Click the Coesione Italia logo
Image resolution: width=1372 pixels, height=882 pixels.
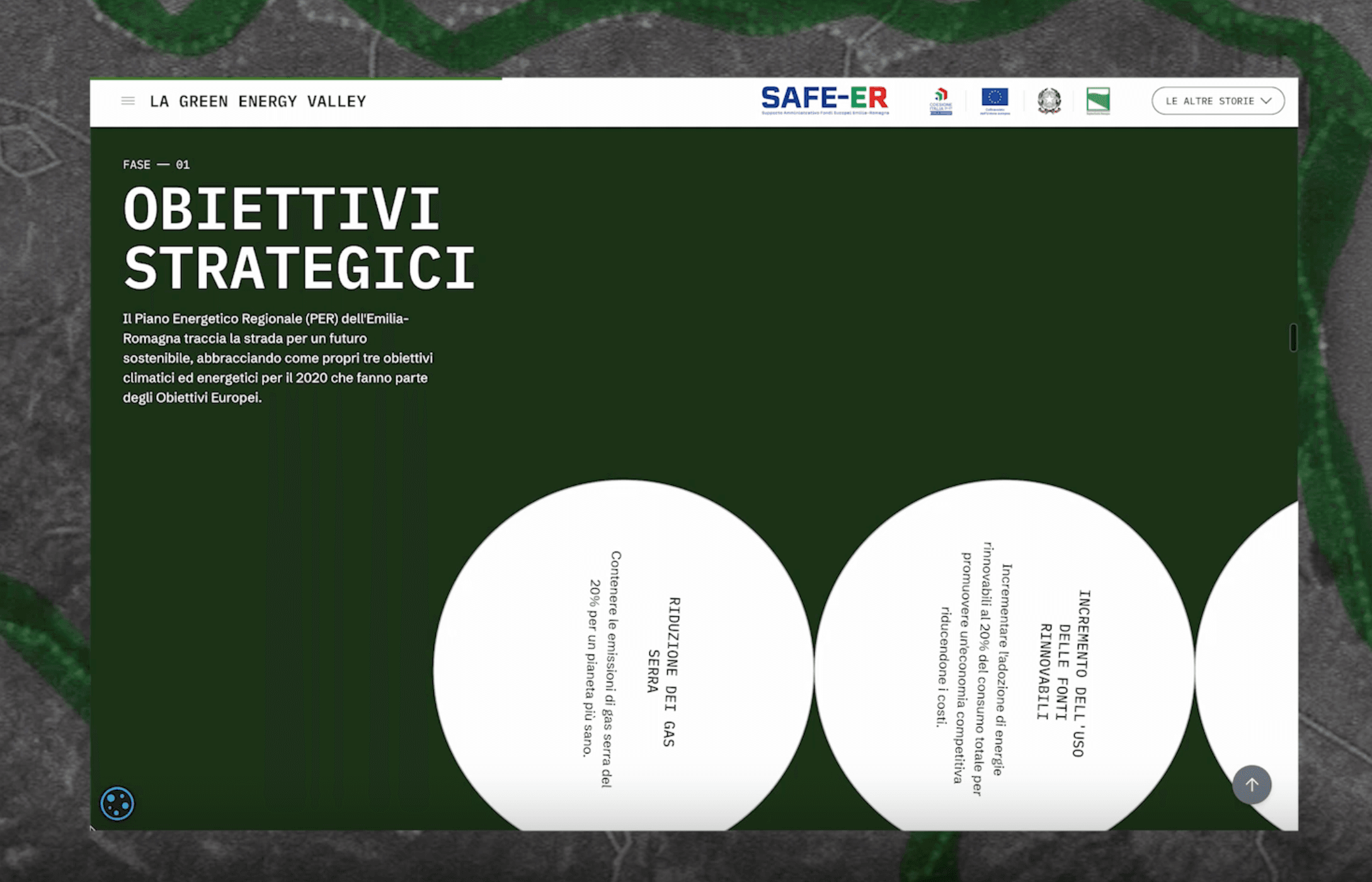(x=940, y=101)
